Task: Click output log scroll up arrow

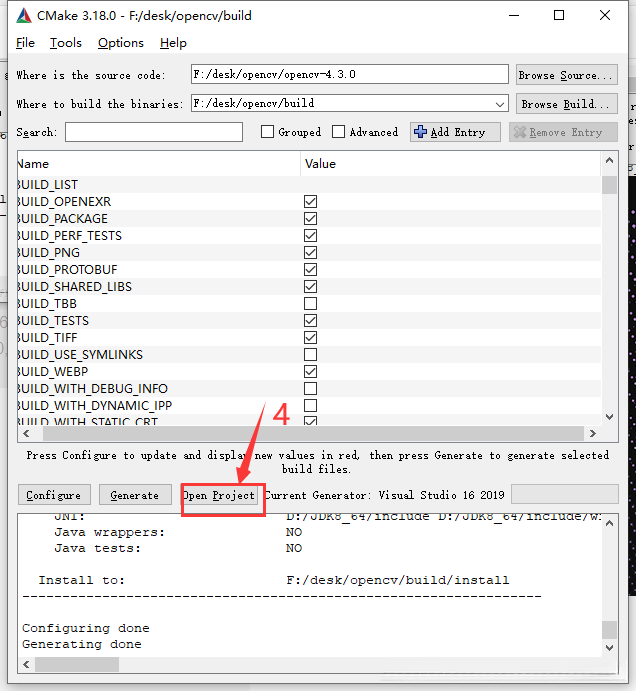Action: click(x=610, y=523)
